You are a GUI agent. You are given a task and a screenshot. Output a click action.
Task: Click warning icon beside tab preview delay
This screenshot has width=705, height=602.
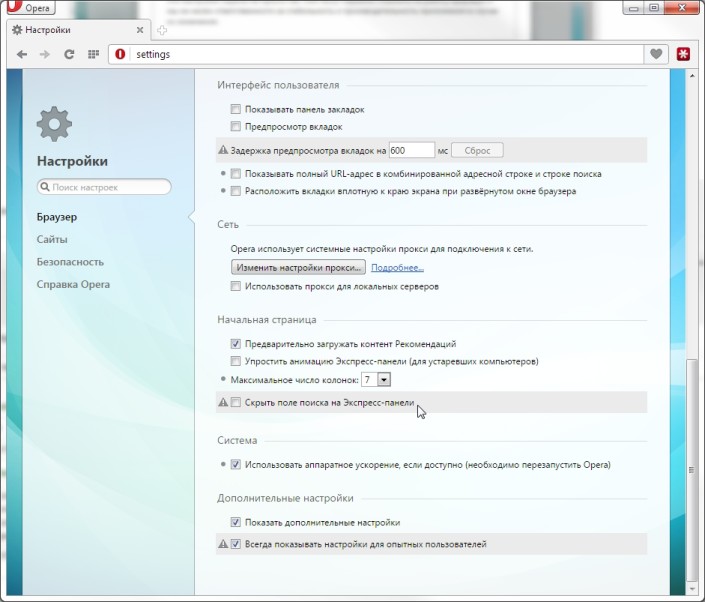(223, 150)
